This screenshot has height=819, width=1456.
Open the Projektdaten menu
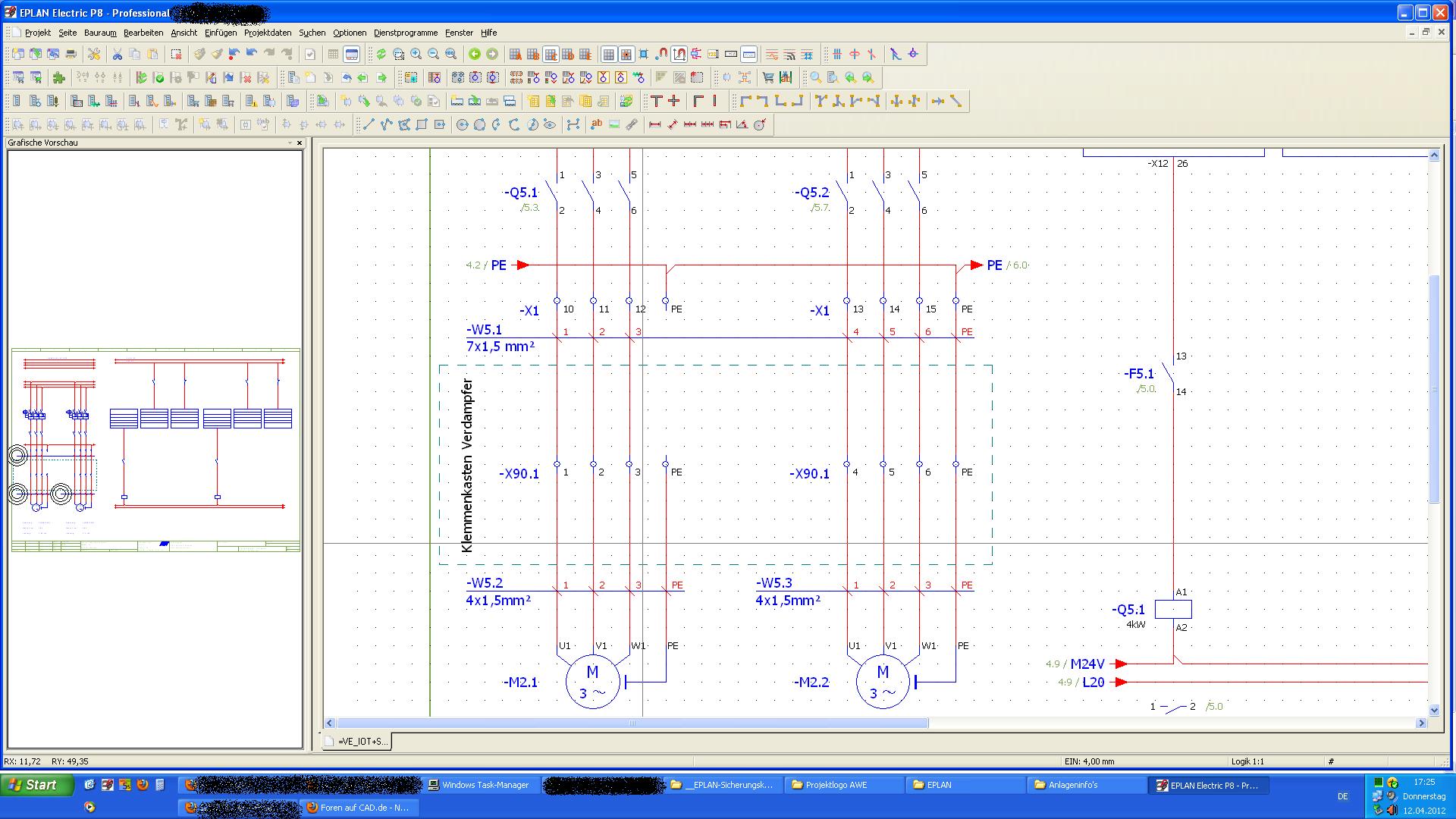(x=268, y=33)
